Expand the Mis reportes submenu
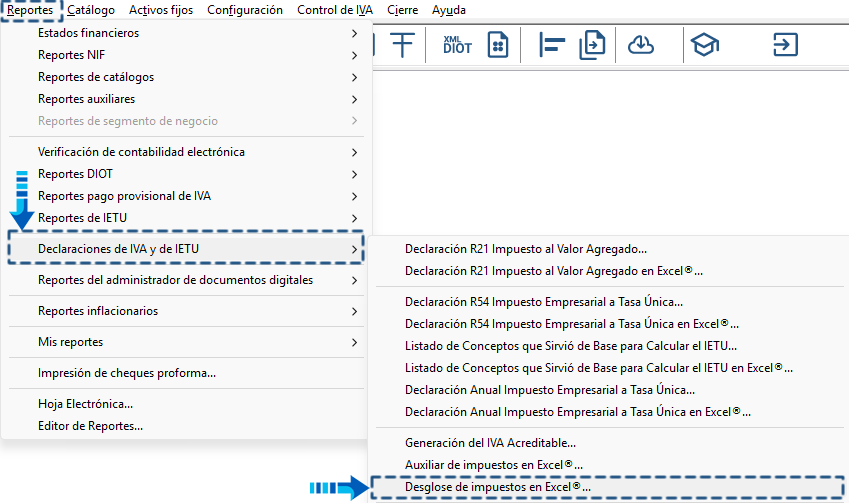849x503 pixels. pos(354,342)
